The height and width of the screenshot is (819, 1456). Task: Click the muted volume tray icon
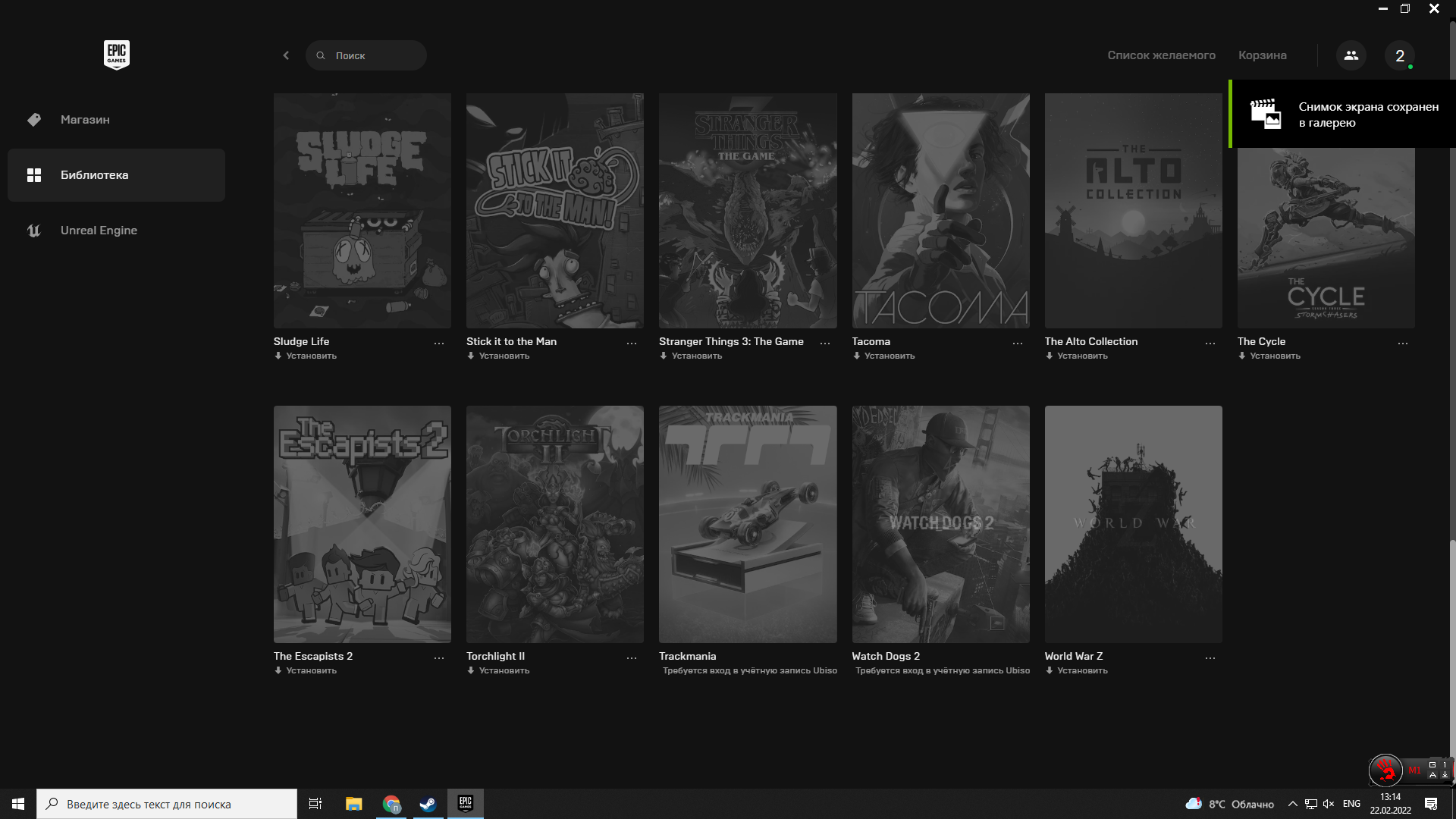point(1329,804)
